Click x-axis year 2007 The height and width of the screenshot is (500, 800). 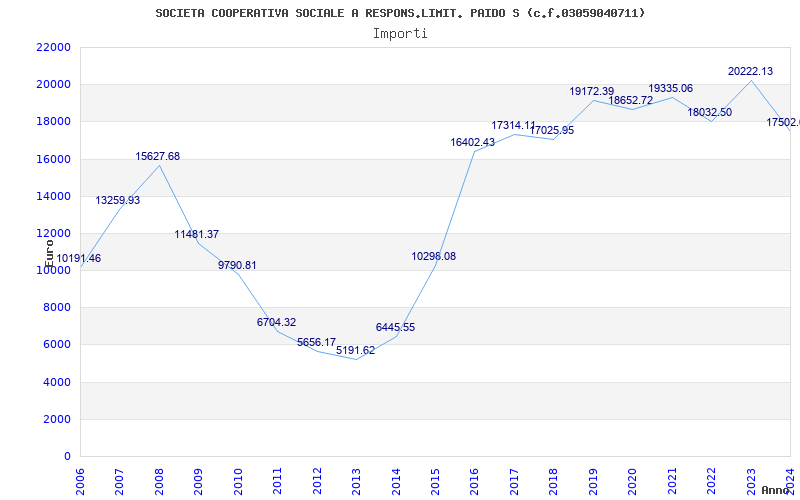(x=120, y=482)
